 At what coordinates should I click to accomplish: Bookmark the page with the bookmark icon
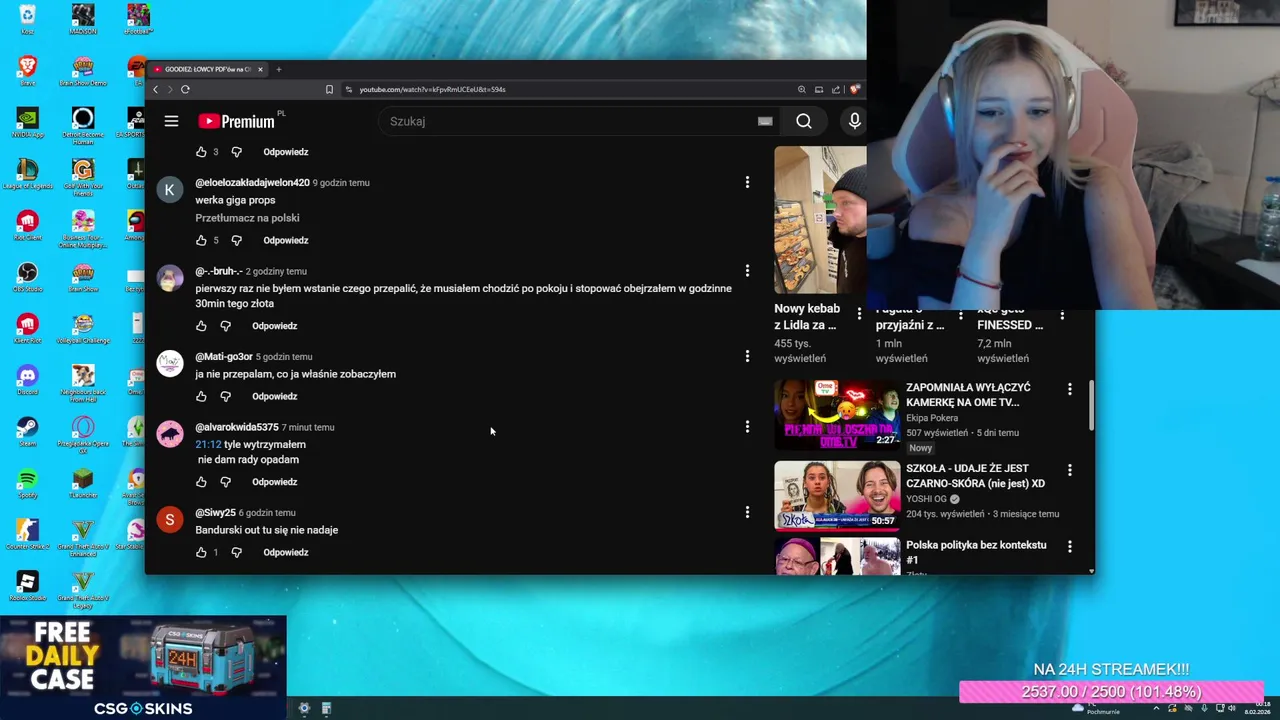[329, 89]
